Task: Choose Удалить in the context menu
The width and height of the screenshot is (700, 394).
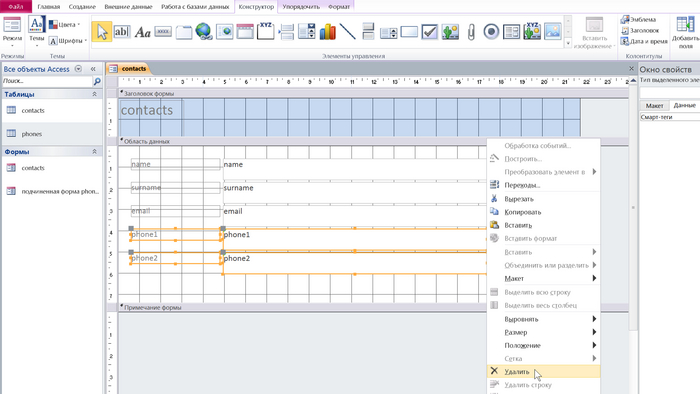Action: (x=543, y=371)
